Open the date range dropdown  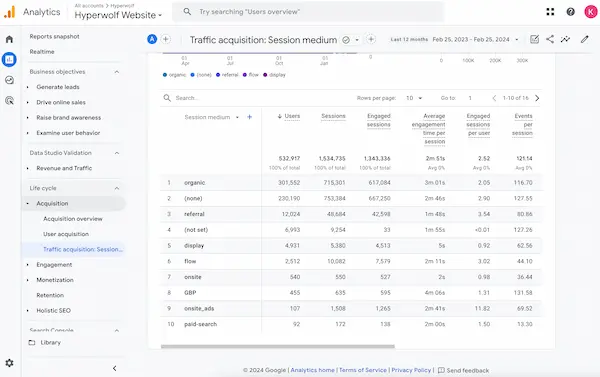[517, 39]
